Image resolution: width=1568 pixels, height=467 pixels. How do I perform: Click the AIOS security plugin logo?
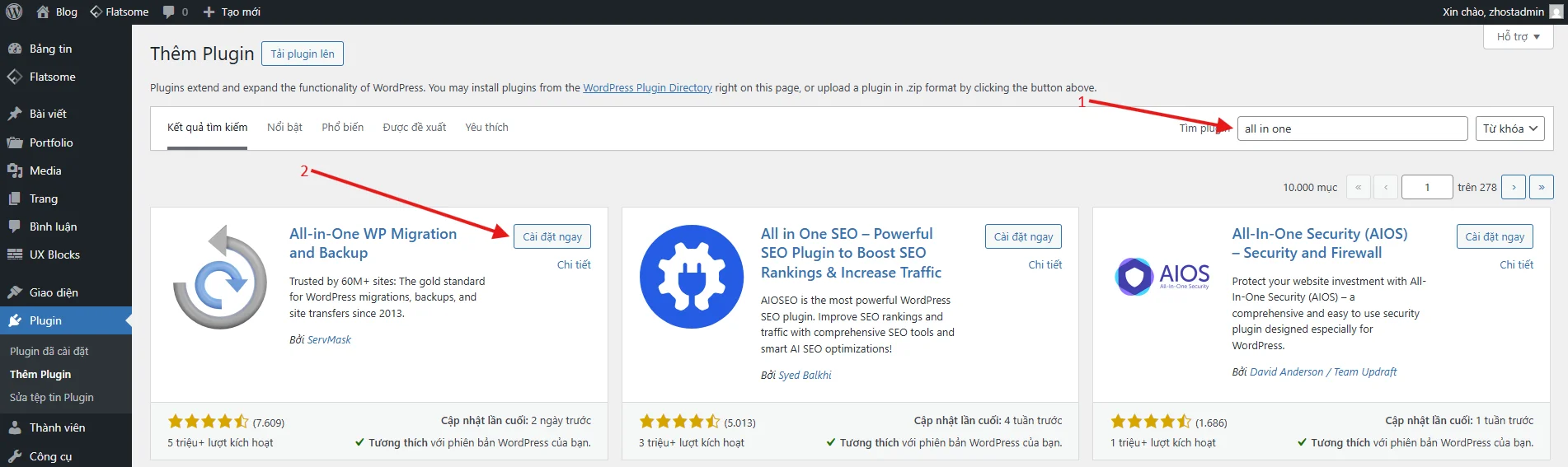(1162, 277)
